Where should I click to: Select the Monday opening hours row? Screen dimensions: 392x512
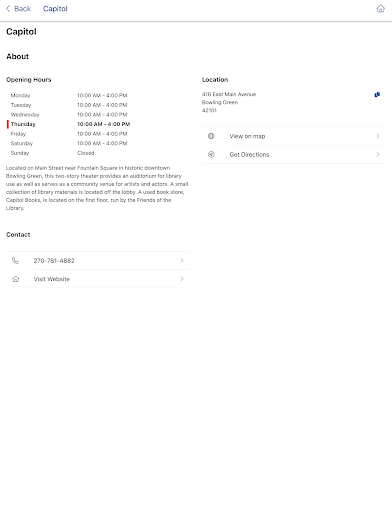69,95
